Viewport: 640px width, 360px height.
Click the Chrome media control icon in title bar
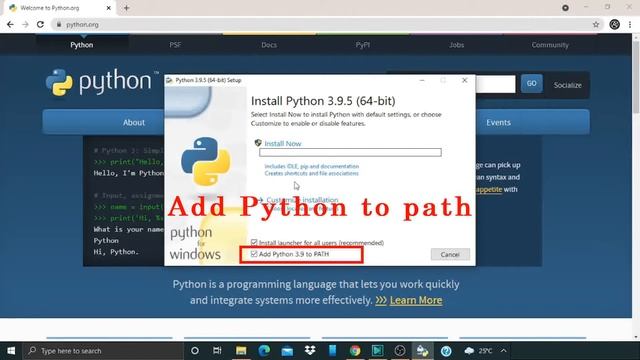tap(565, 8)
